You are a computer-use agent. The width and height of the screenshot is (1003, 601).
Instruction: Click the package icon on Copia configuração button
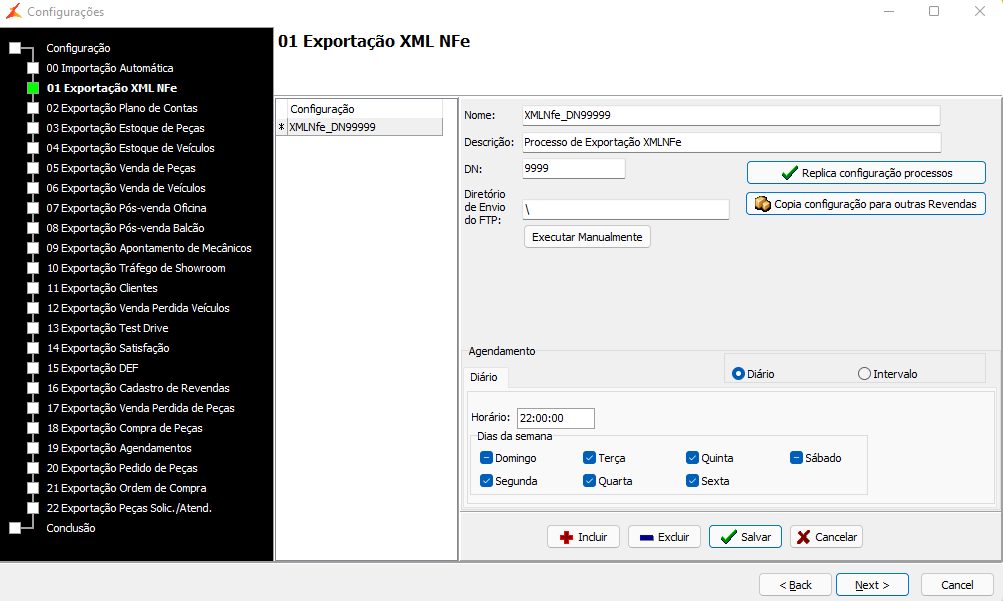pyautogui.click(x=763, y=204)
